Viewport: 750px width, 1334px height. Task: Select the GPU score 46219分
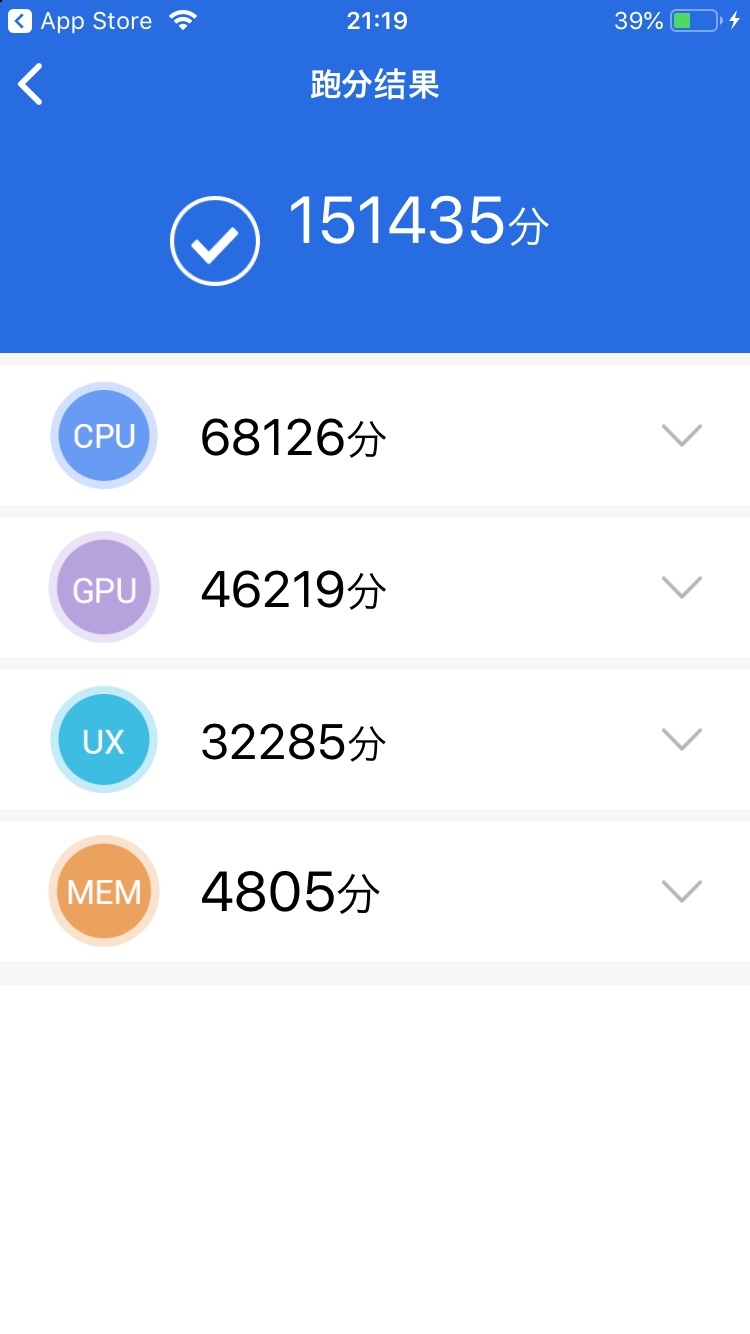tap(293, 590)
